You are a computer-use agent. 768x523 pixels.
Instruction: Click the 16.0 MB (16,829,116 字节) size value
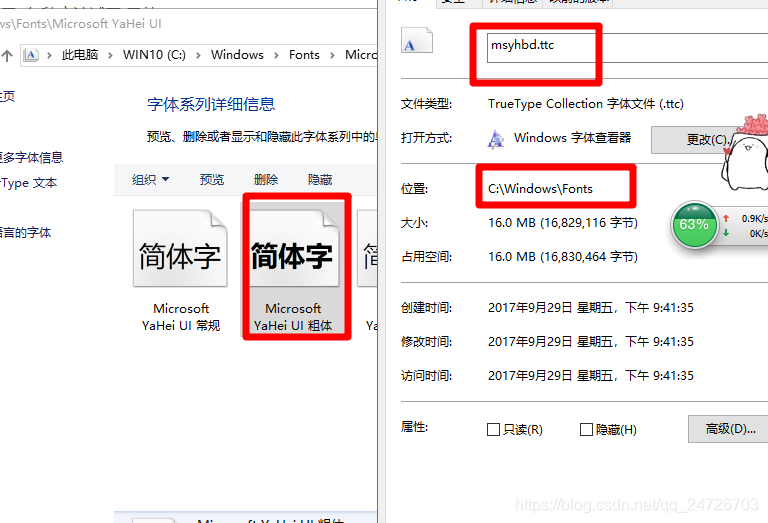coord(563,223)
